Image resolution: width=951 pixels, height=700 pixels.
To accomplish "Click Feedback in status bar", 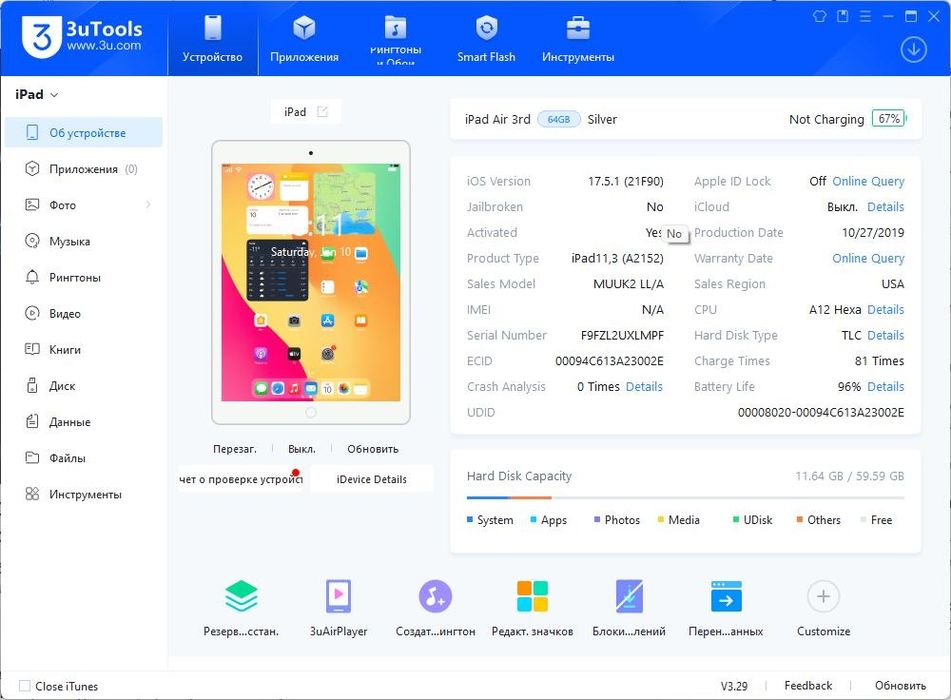I will (x=808, y=685).
